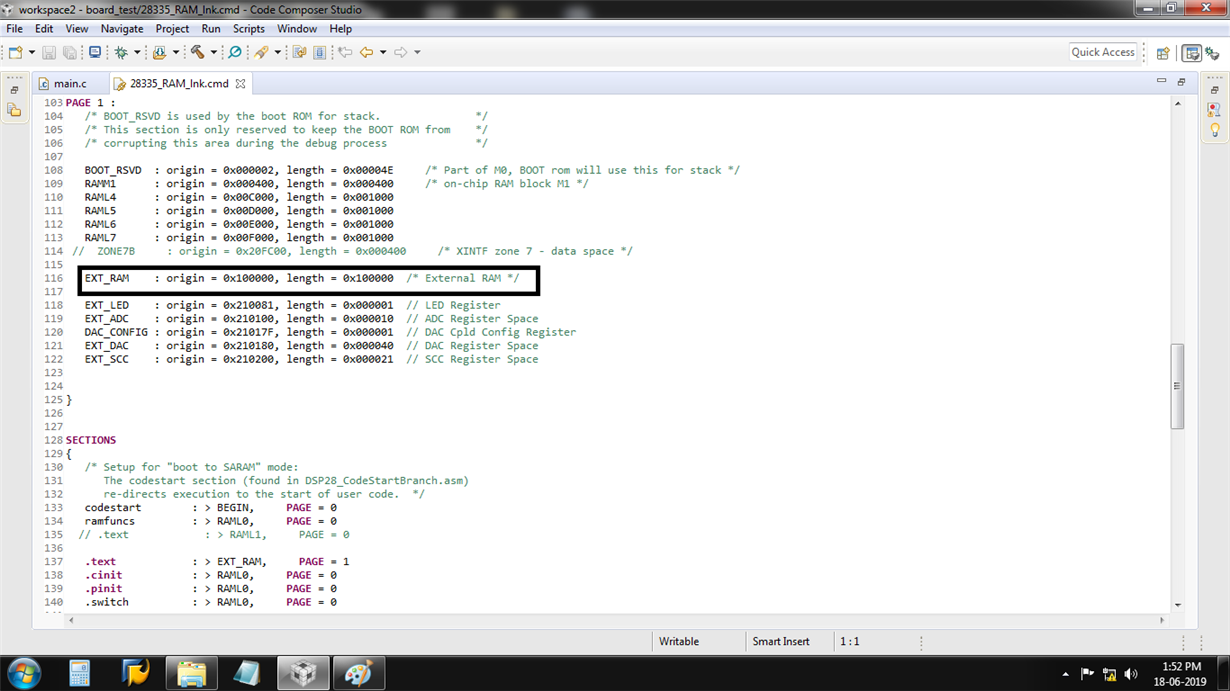Screen dimensions: 1230x691
Task: Open the Scripts menu
Action: coord(248,28)
